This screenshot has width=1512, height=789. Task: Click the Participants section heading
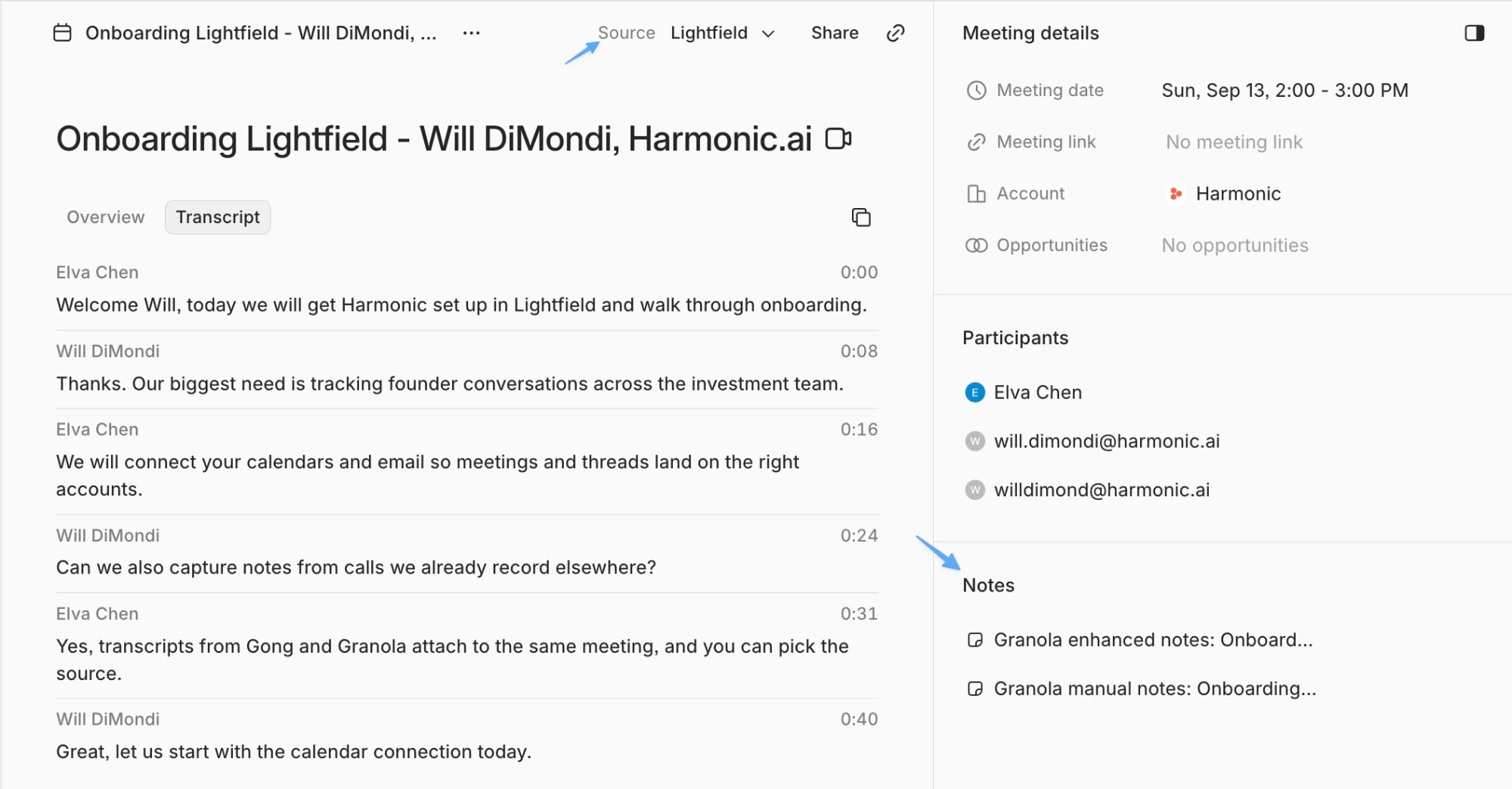click(1015, 338)
